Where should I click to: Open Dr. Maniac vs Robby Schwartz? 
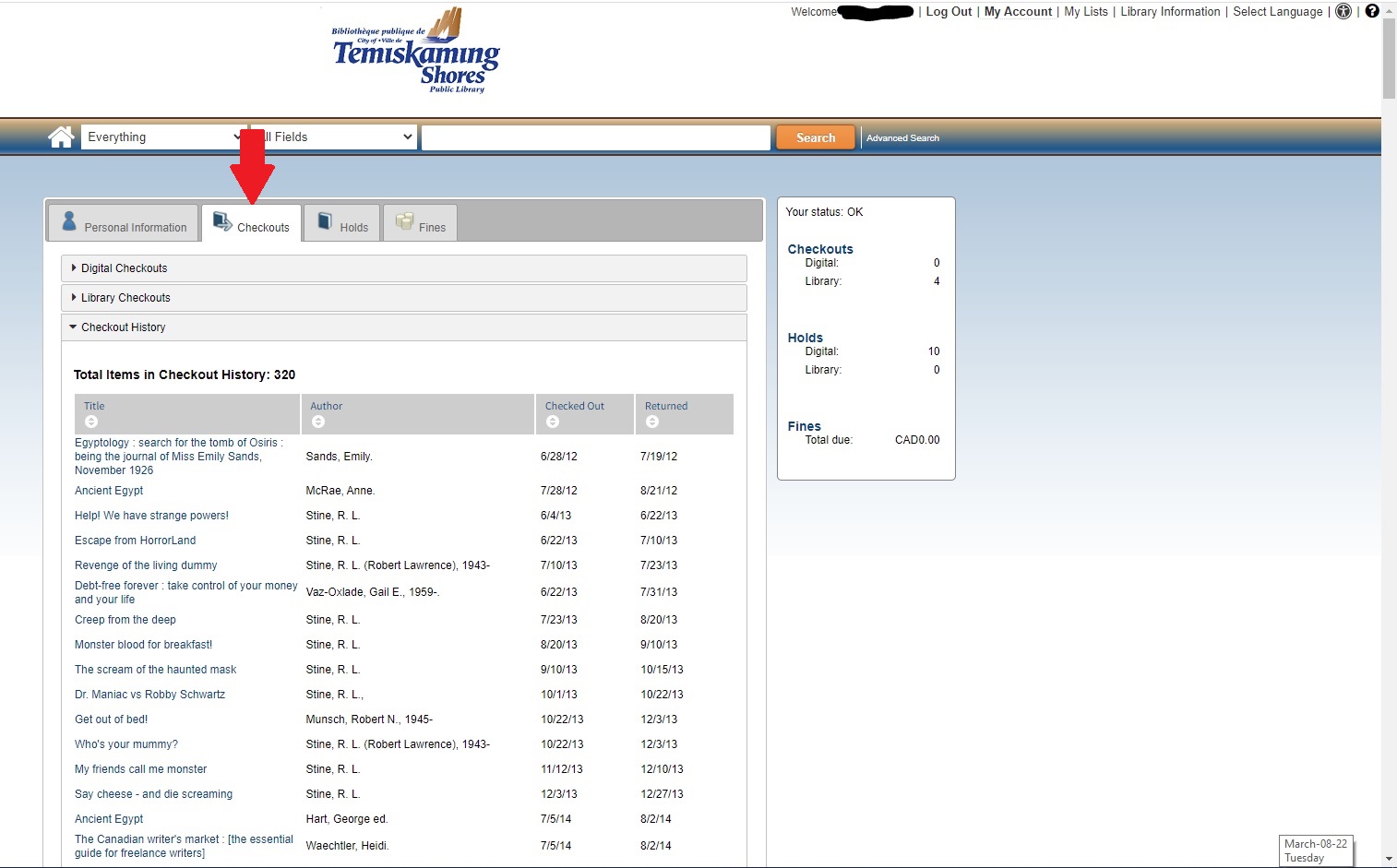click(x=149, y=695)
